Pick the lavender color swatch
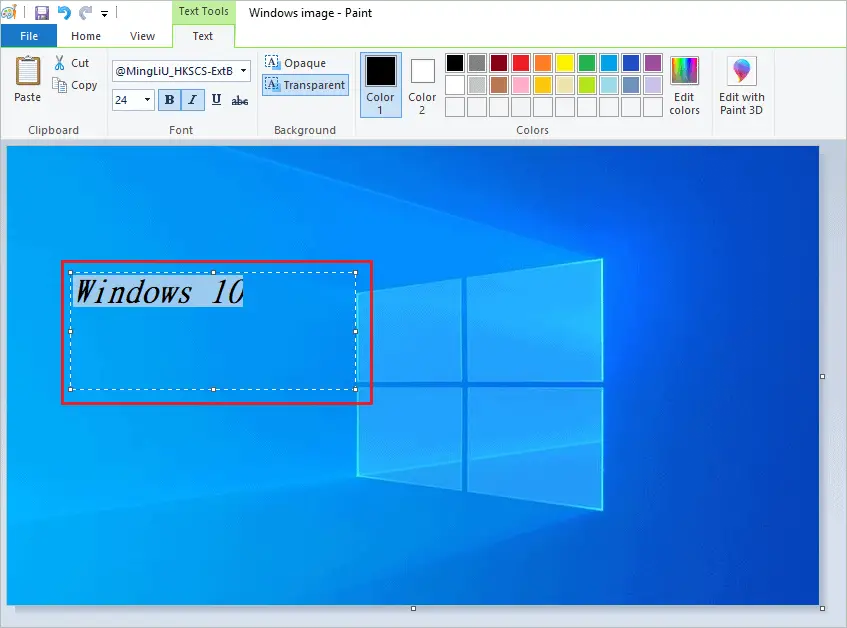The image size is (847, 628). pyautogui.click(x=653, y=85)
